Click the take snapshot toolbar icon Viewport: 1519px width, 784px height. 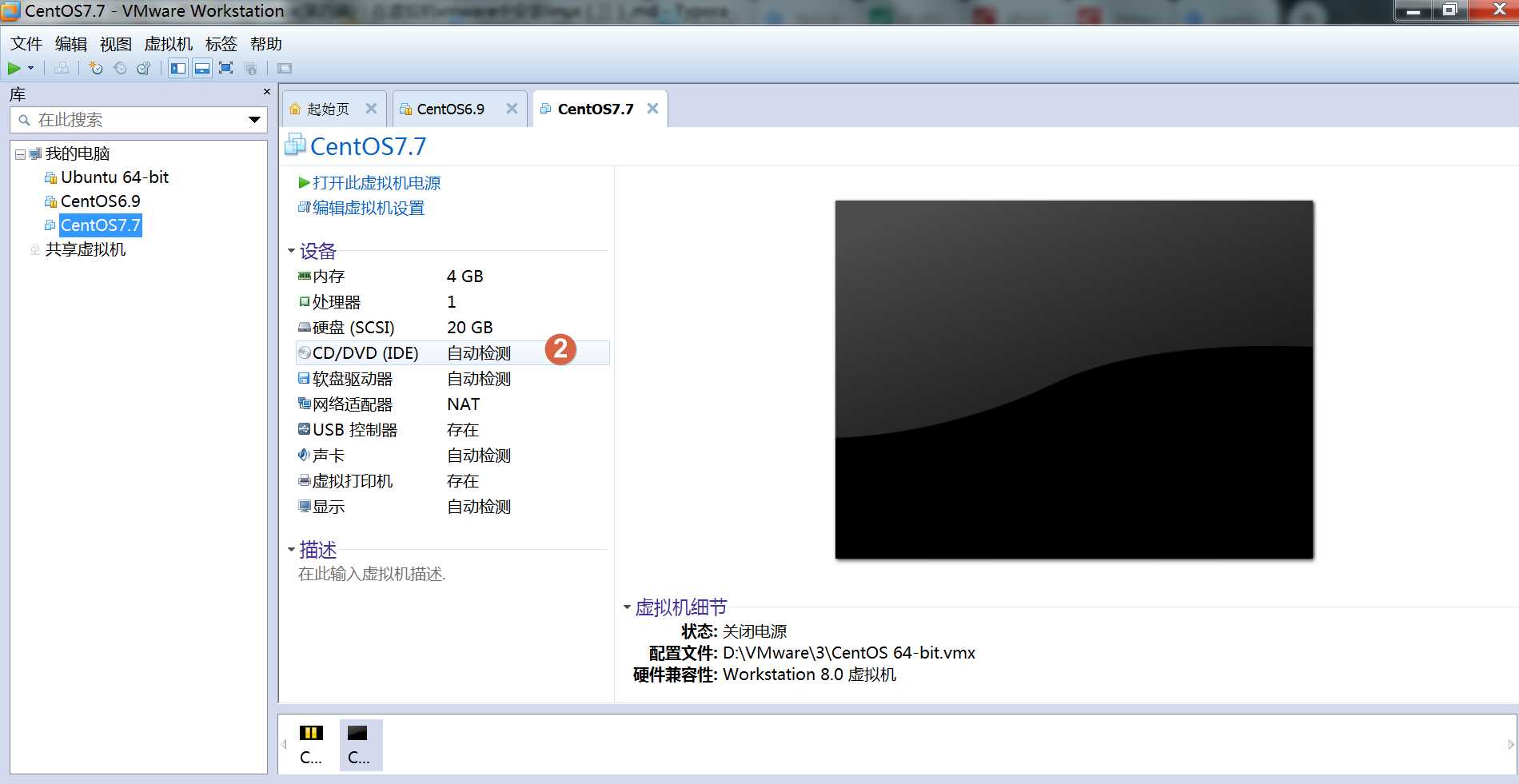point(96,69)
